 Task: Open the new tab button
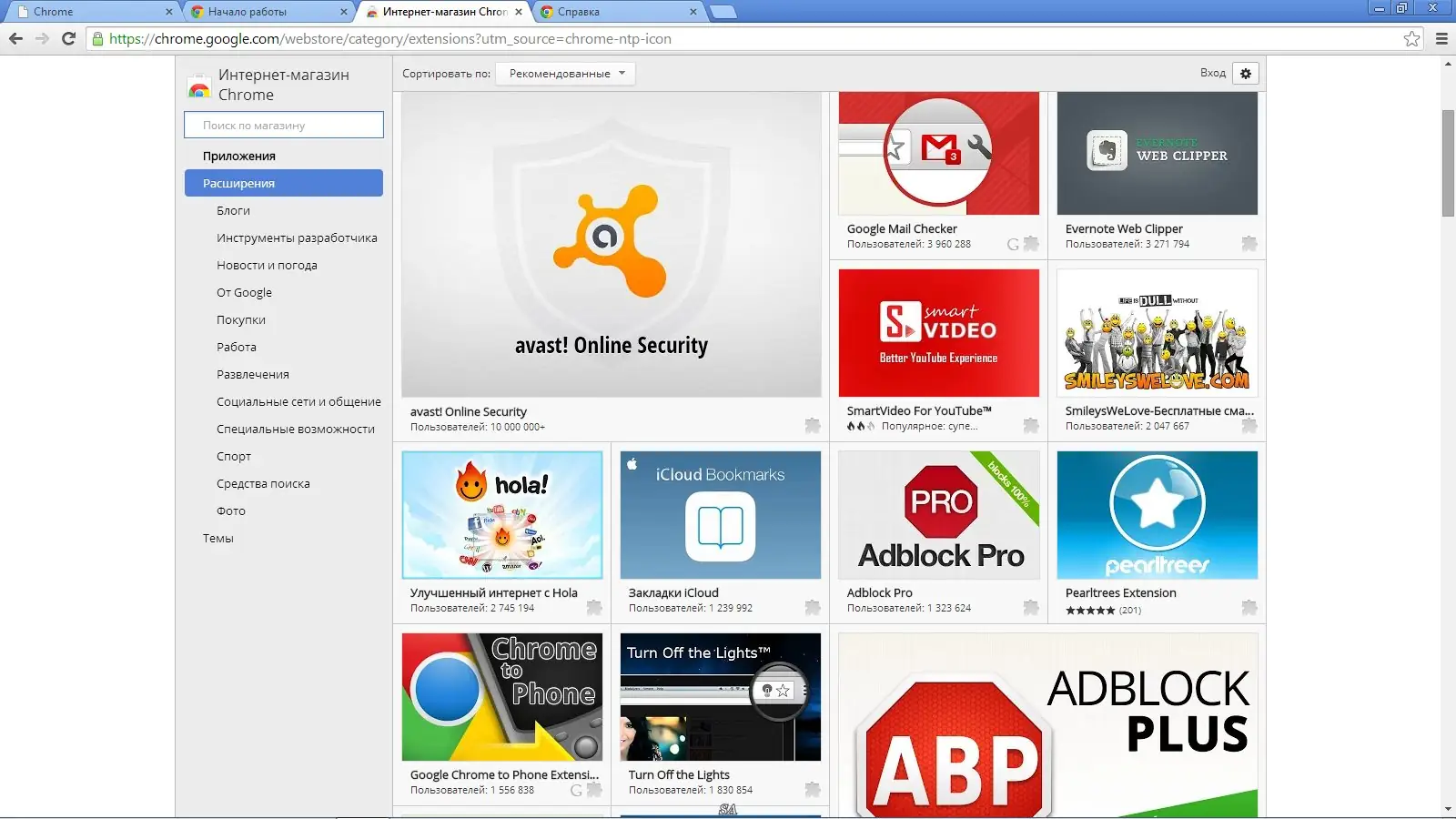(723, 12)
